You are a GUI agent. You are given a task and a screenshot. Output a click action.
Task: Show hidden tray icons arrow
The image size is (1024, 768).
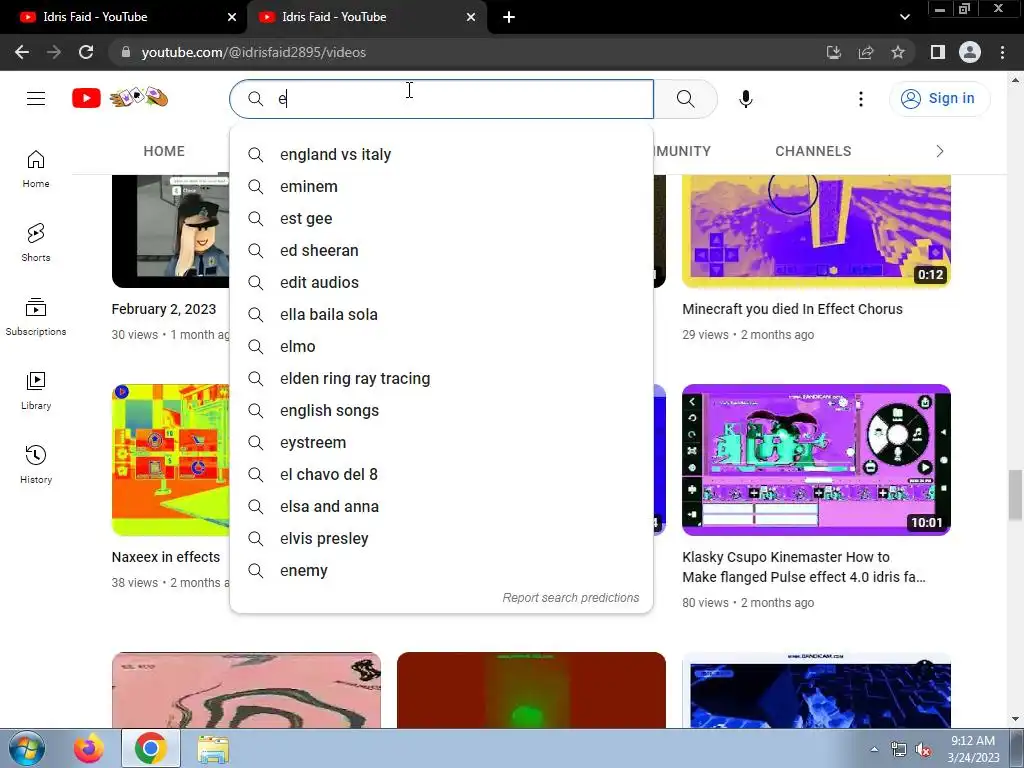(874, 750)
